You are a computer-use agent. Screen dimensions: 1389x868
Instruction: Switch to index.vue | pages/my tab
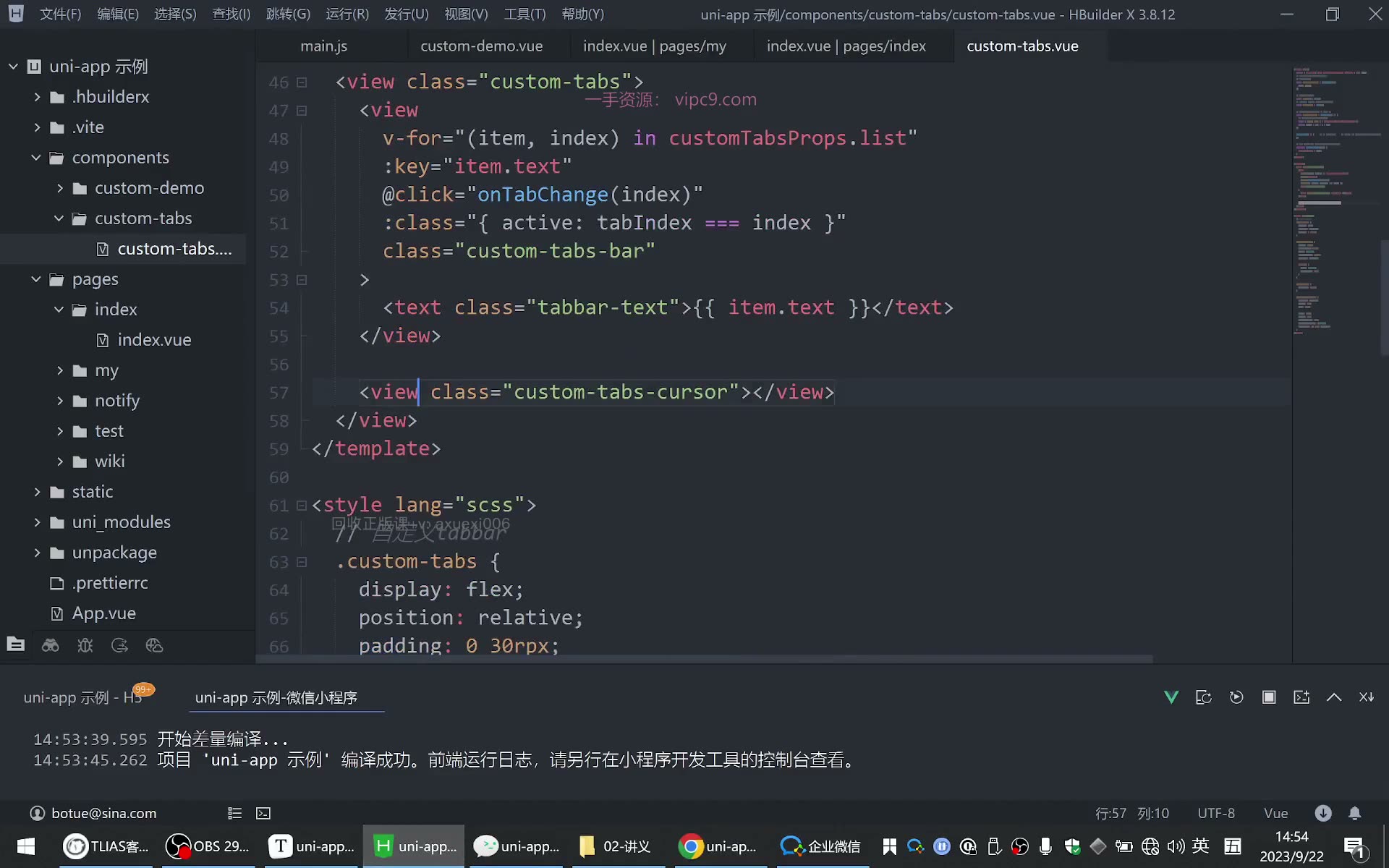pyautogui.click(x=655, y=46)
